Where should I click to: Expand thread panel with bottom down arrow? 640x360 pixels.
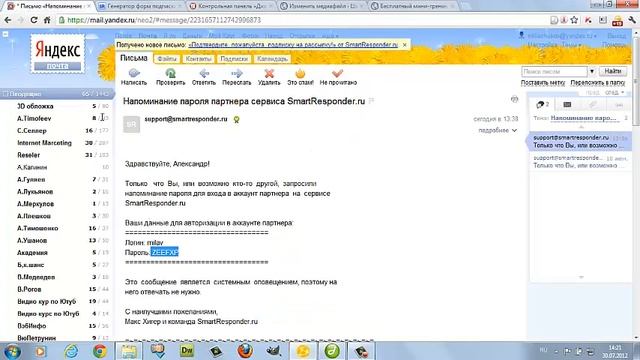click(581, 277)
